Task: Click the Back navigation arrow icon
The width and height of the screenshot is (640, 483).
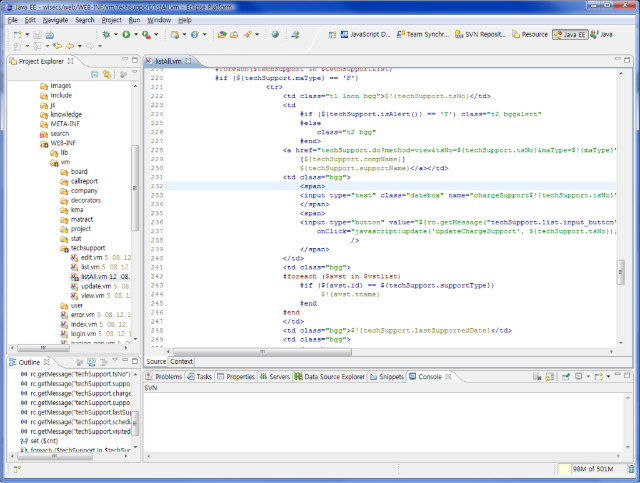Action: 70,46
